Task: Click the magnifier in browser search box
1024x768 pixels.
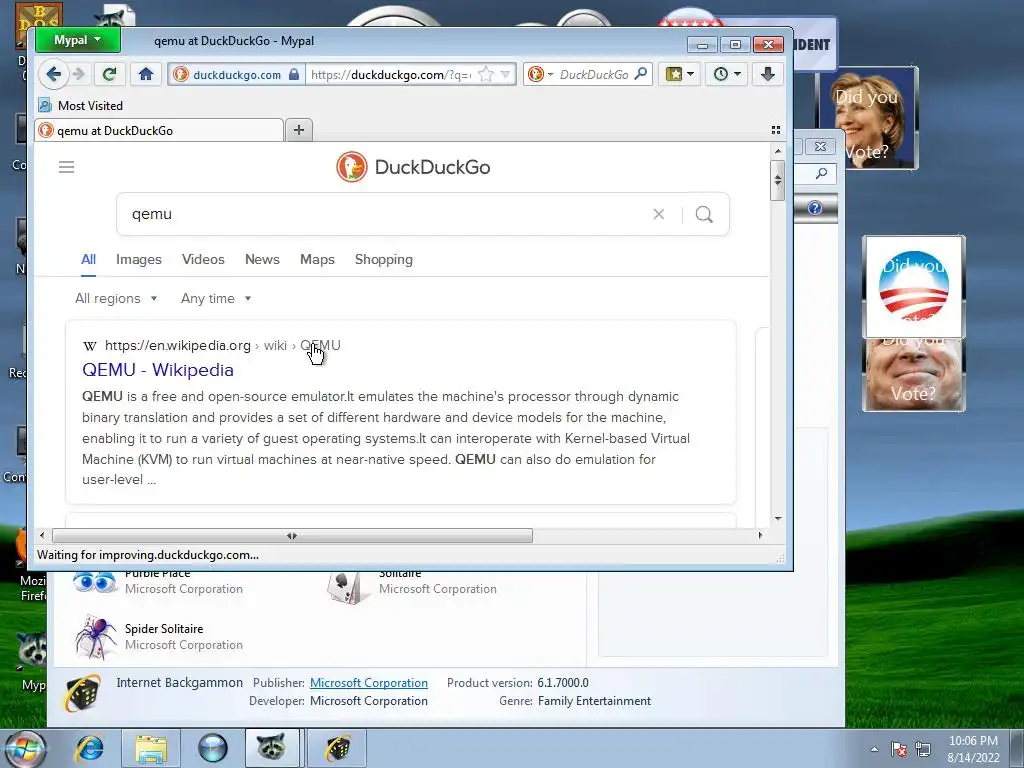Action: tap(641, 74)
